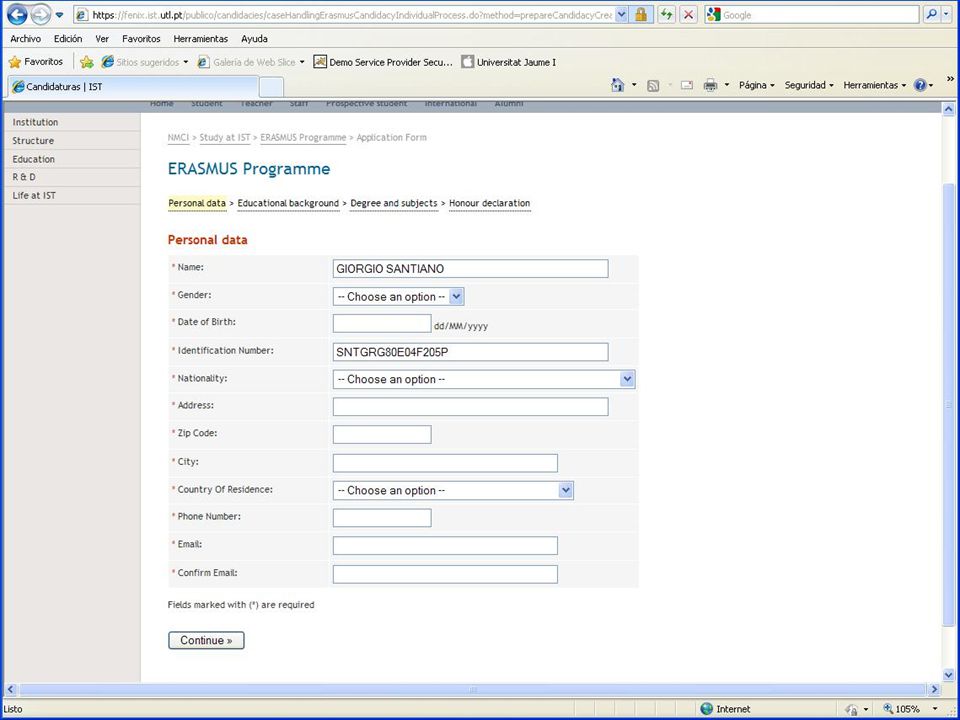Screen dimensions: 960x720
Task: Click the browser Forward arrow button
Action: click(40, 14)
